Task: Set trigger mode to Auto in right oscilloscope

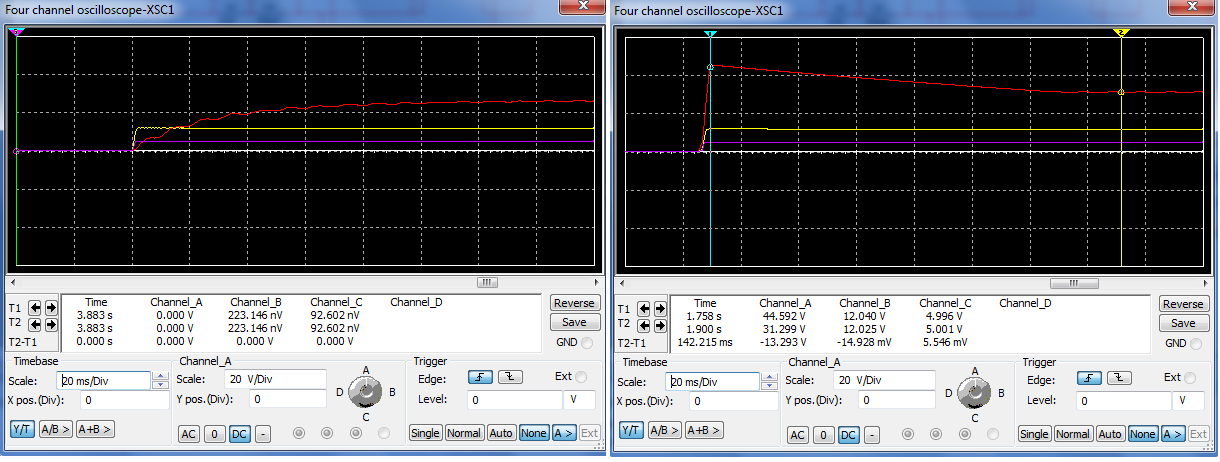Action: point(1110,434)
